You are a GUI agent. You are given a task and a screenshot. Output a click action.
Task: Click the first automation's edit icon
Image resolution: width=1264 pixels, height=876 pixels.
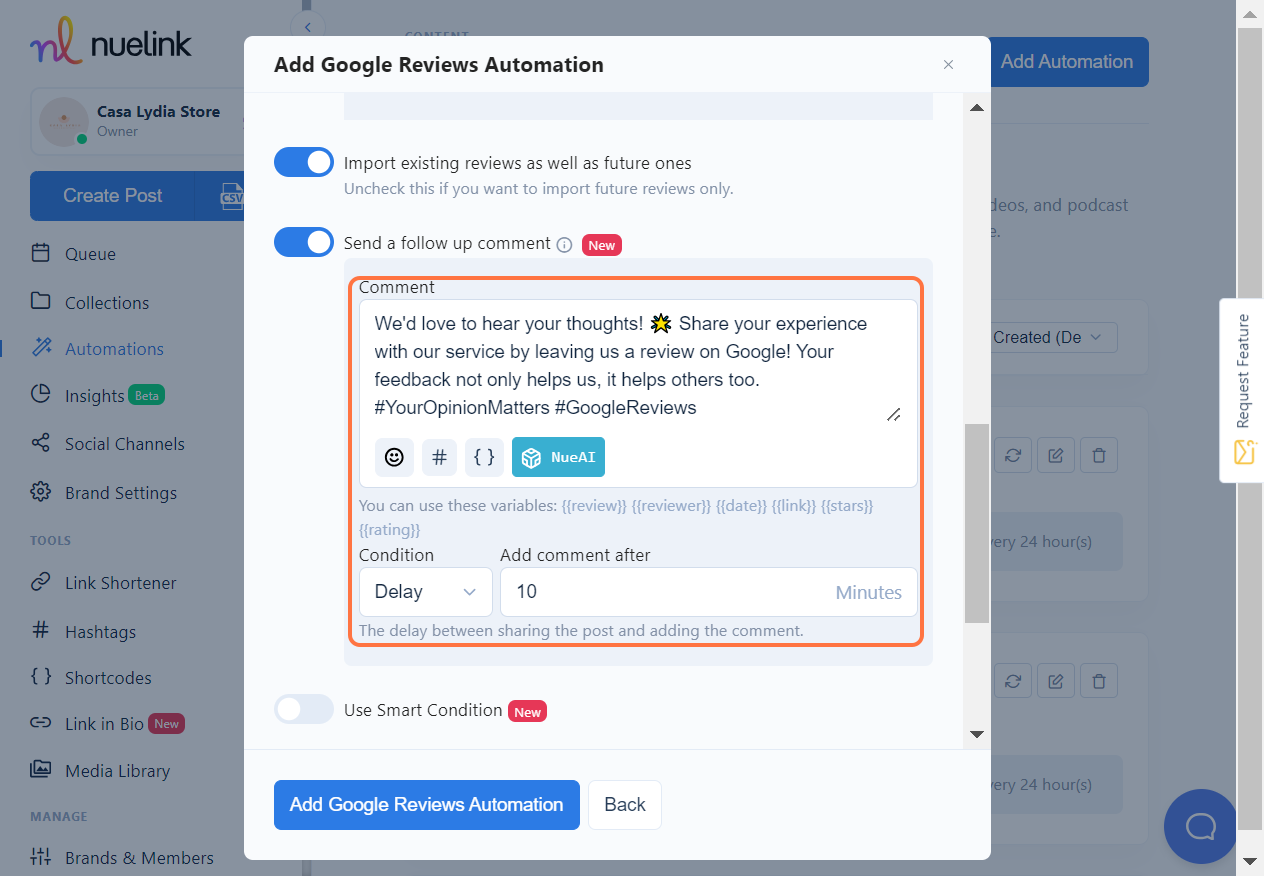pos(1056,456)
